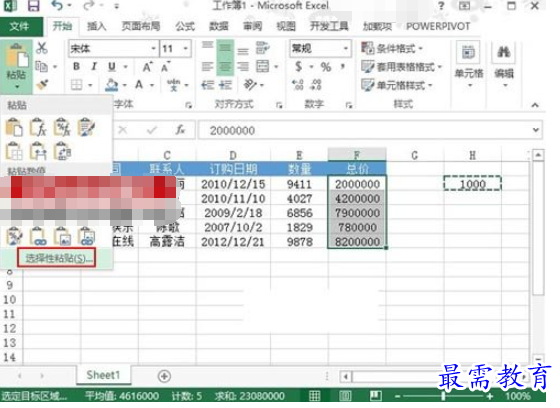The height and width of the screenshot is (408, 560).
Task: Choose Keep Source Column Widths paste option
Action: (38, 151)
